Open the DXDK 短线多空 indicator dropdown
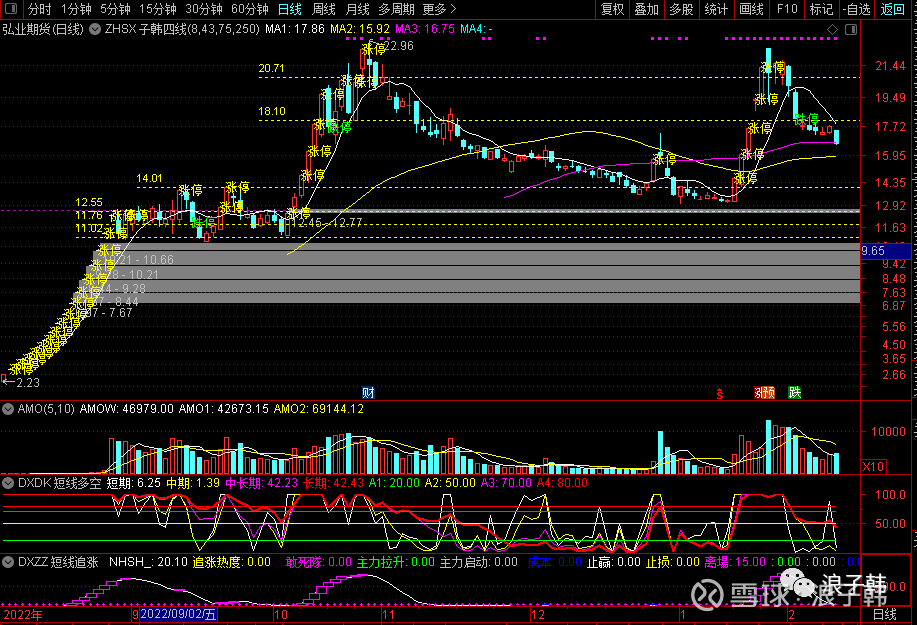 coord(9,483)
